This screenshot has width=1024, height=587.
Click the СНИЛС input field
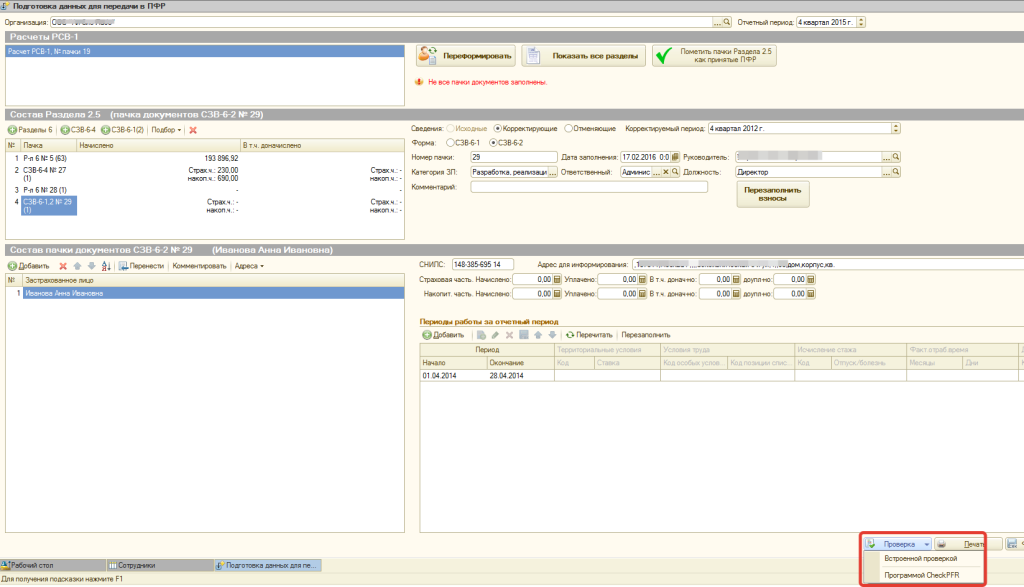pos(483,264)
